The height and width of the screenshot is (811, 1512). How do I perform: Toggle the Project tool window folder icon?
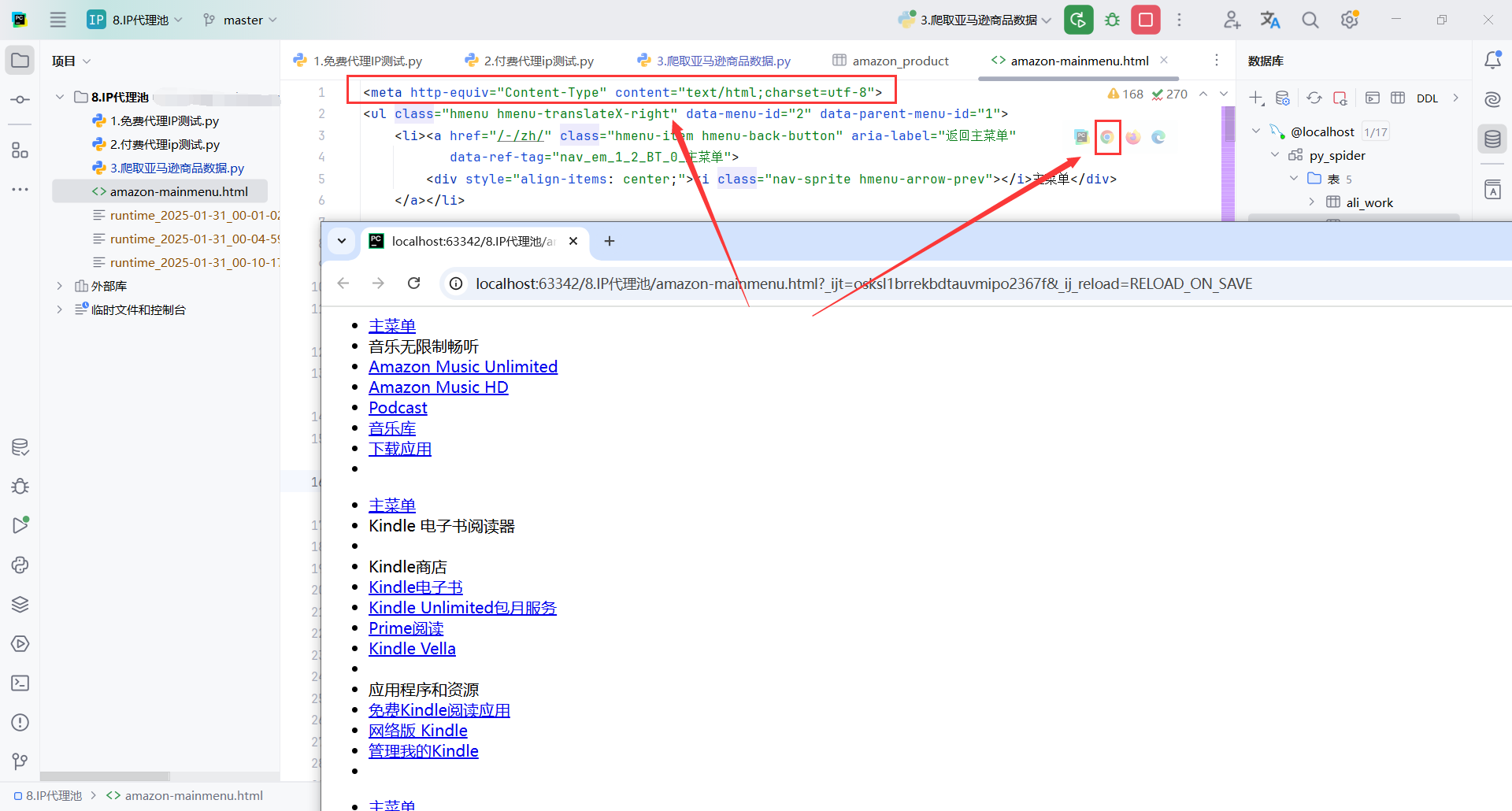click(20, 61)
